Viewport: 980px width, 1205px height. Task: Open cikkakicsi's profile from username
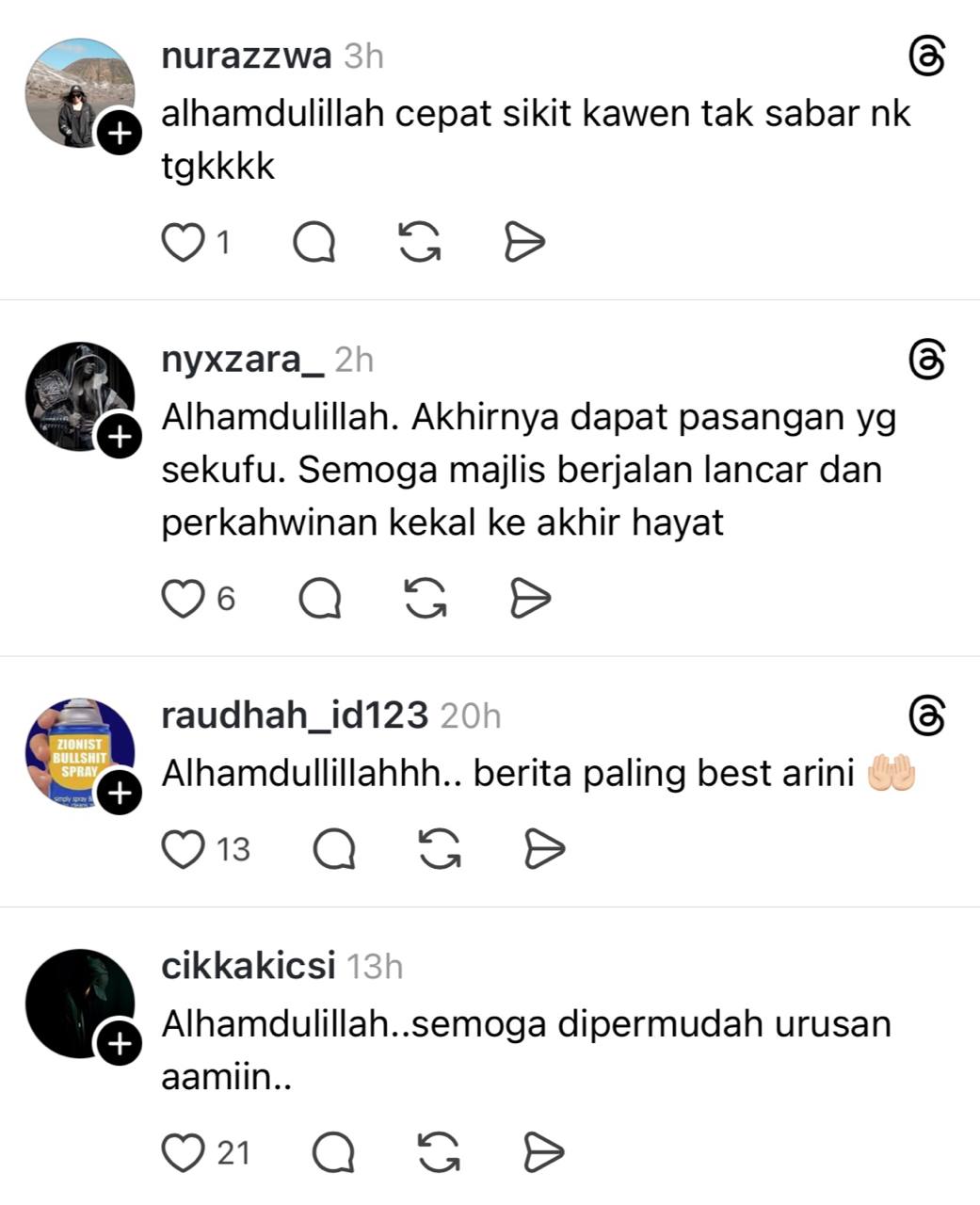click(x=249, y=967)
